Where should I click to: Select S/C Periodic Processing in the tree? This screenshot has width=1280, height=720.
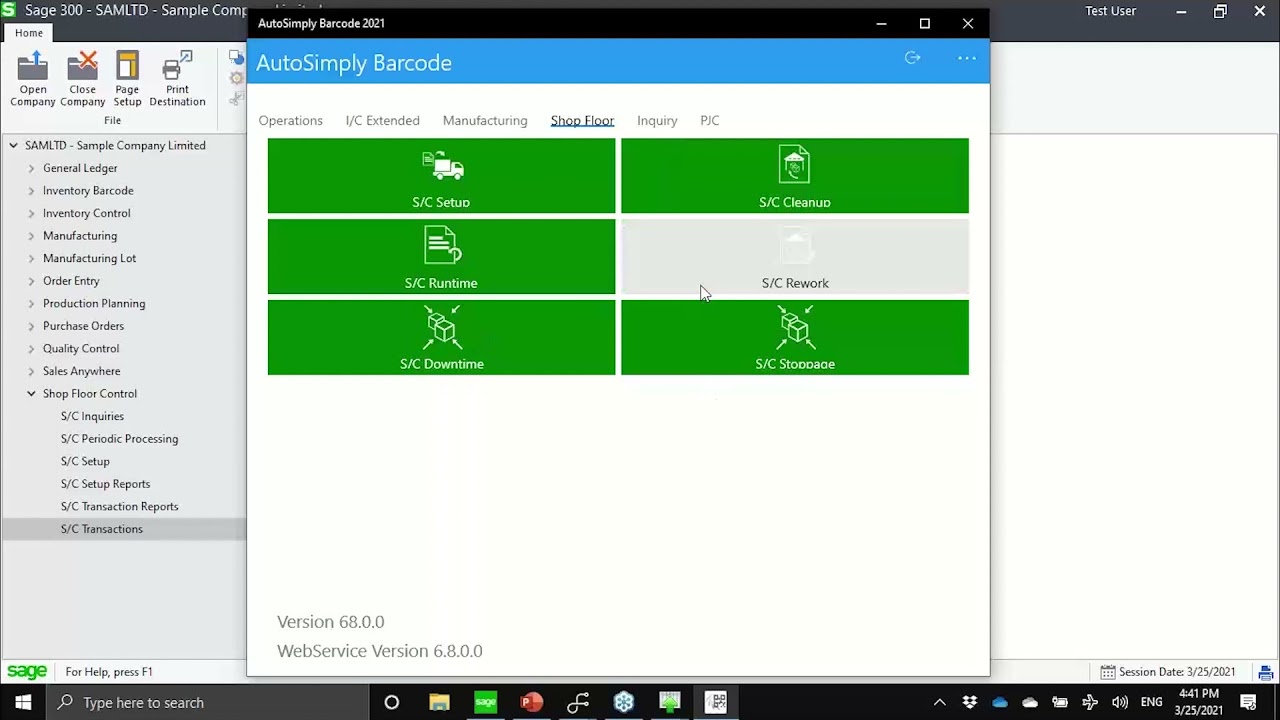(x=119, y=439)
